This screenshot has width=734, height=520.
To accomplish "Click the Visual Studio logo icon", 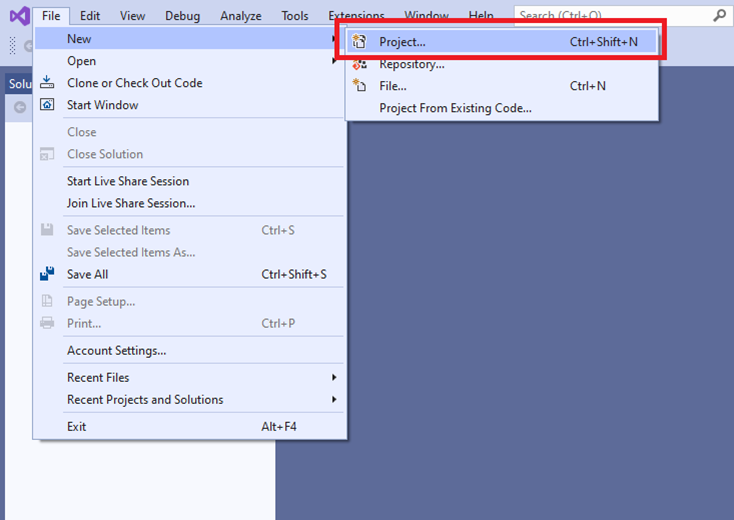I will point(17,16).
